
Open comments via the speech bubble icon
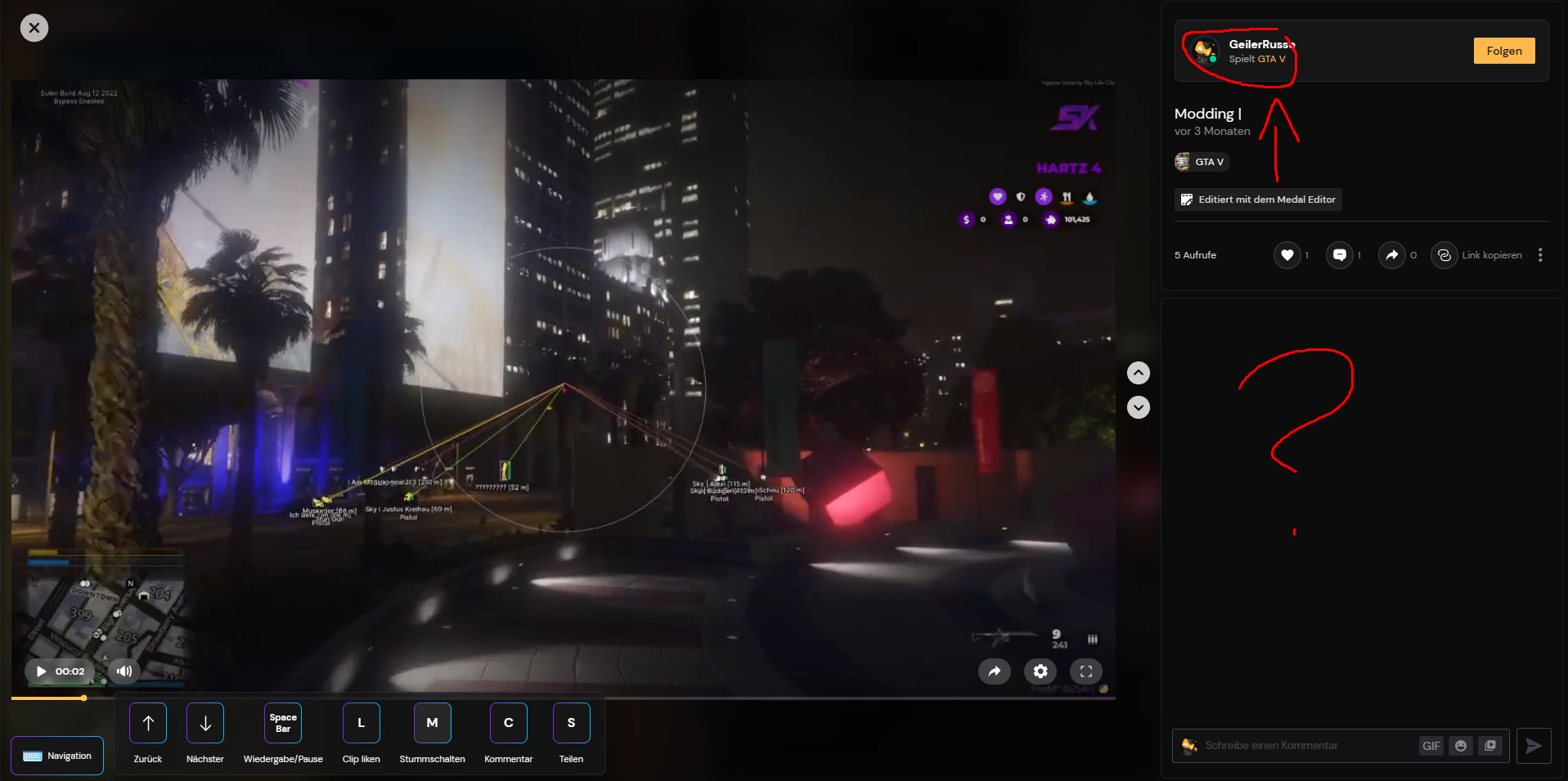click(1340, 255)
